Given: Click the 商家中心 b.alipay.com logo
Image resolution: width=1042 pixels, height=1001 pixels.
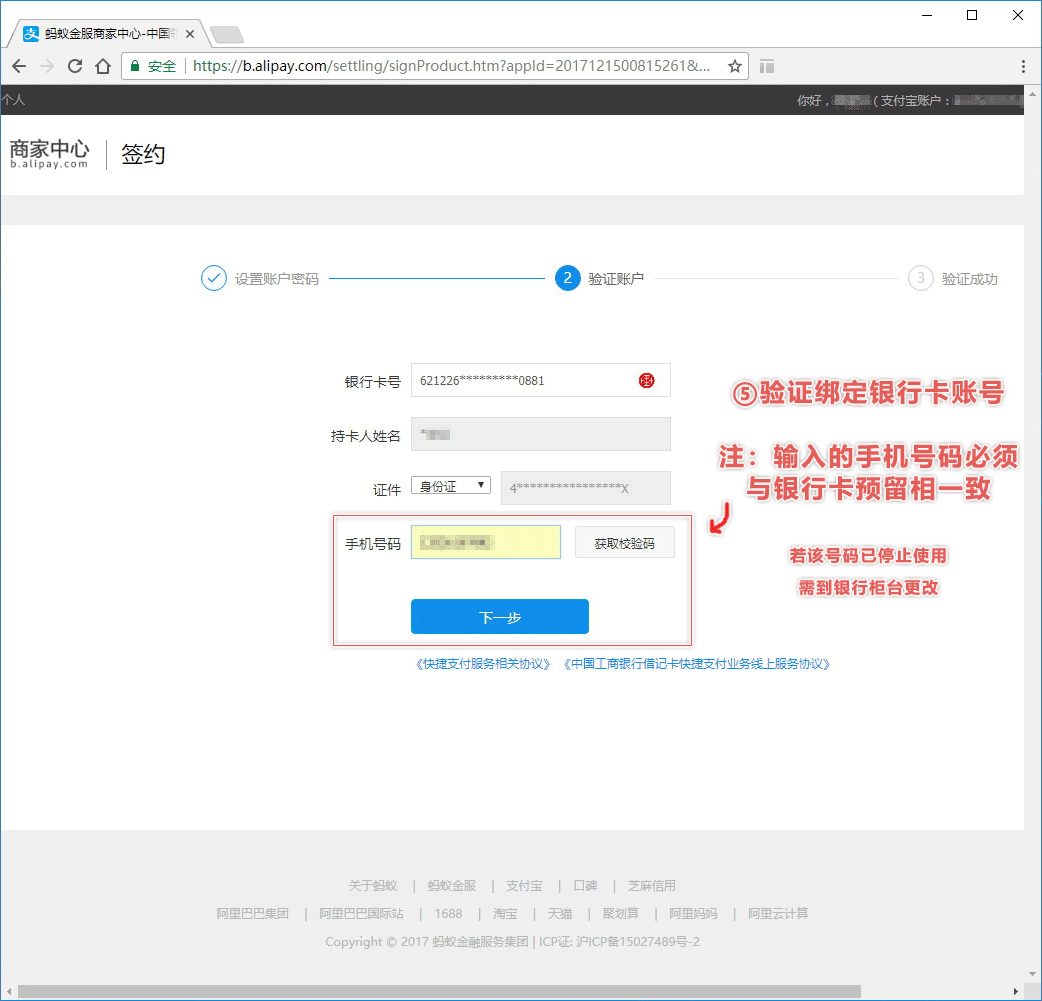Looking at the screenshot, I should pyautogui.click(x=49, y=154).
